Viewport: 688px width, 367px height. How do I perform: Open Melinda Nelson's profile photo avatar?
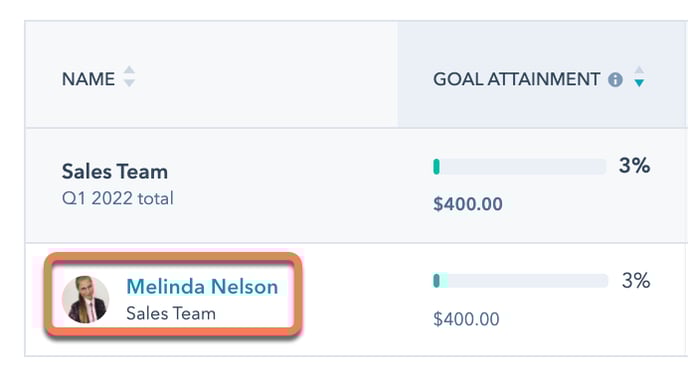click(86, 299)
